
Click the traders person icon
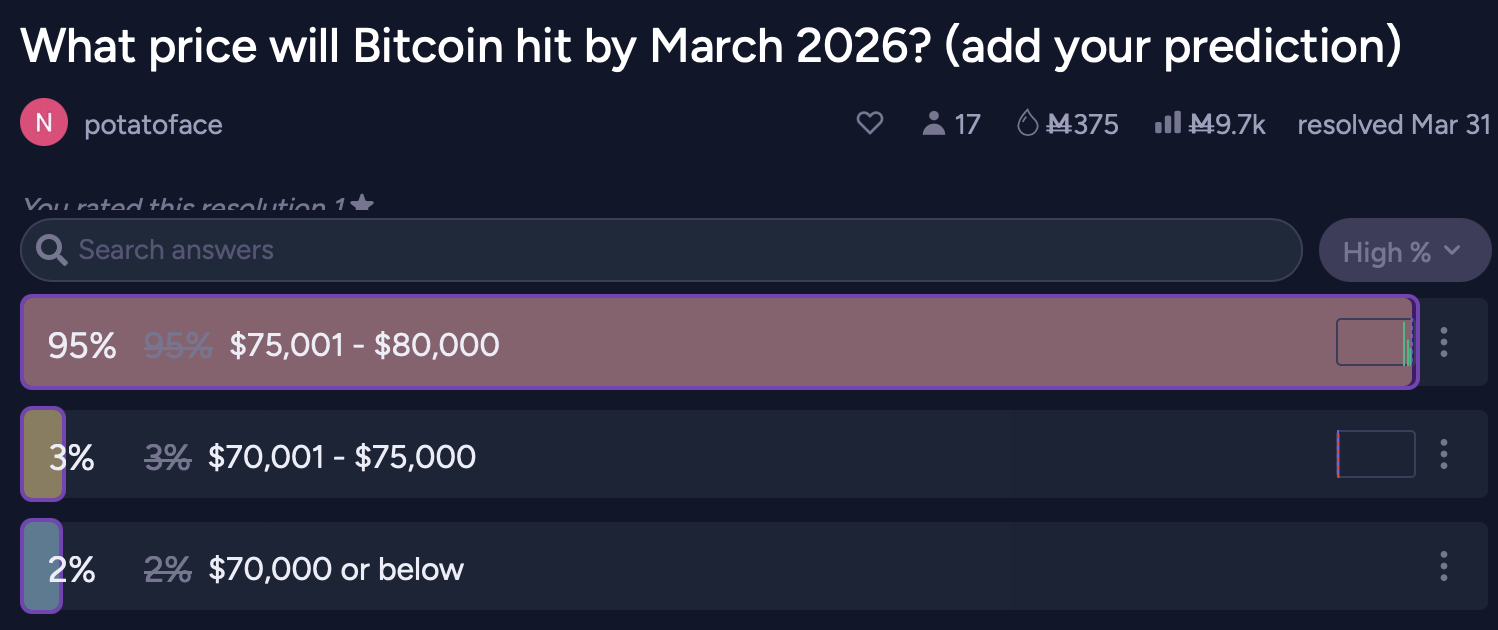(x=934, y=124)
